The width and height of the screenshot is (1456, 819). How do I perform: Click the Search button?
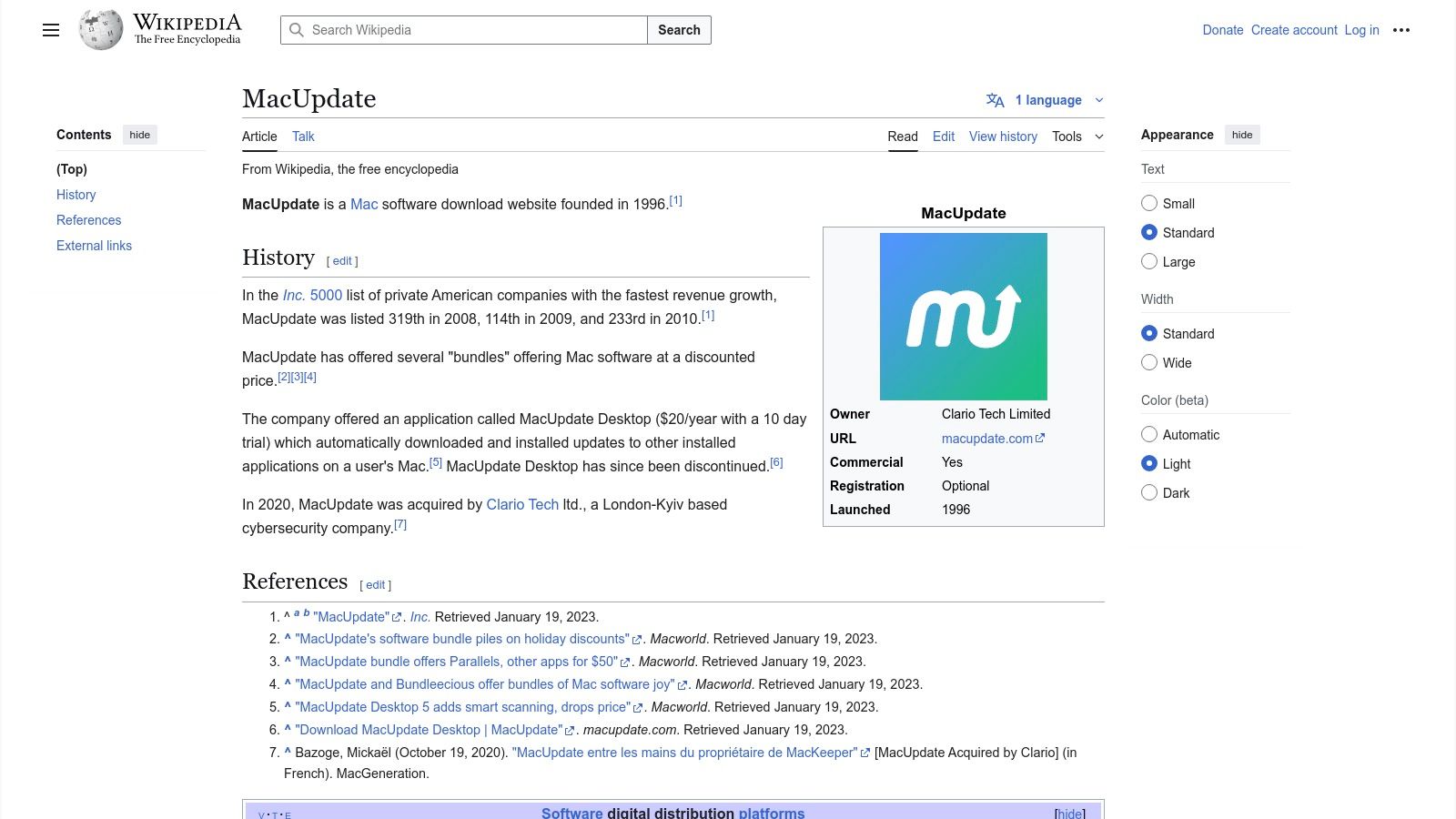679,30
